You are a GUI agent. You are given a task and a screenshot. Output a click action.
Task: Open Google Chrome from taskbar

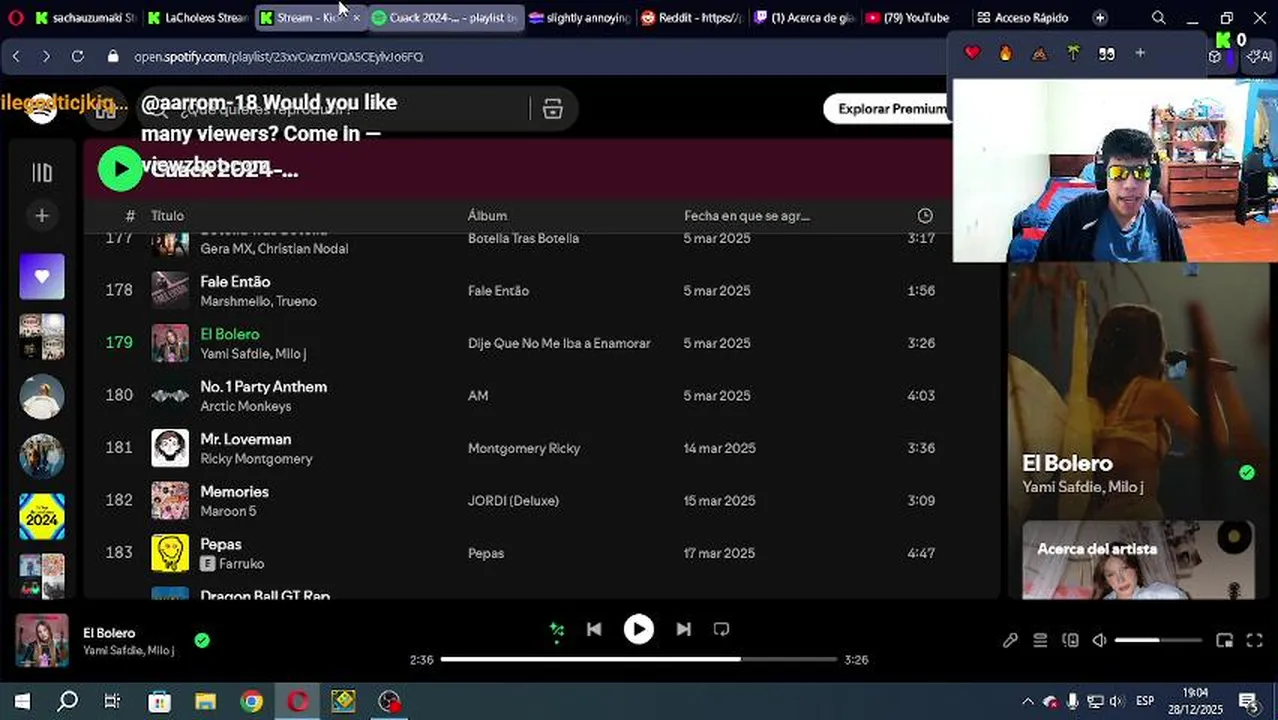coord(251,701)
